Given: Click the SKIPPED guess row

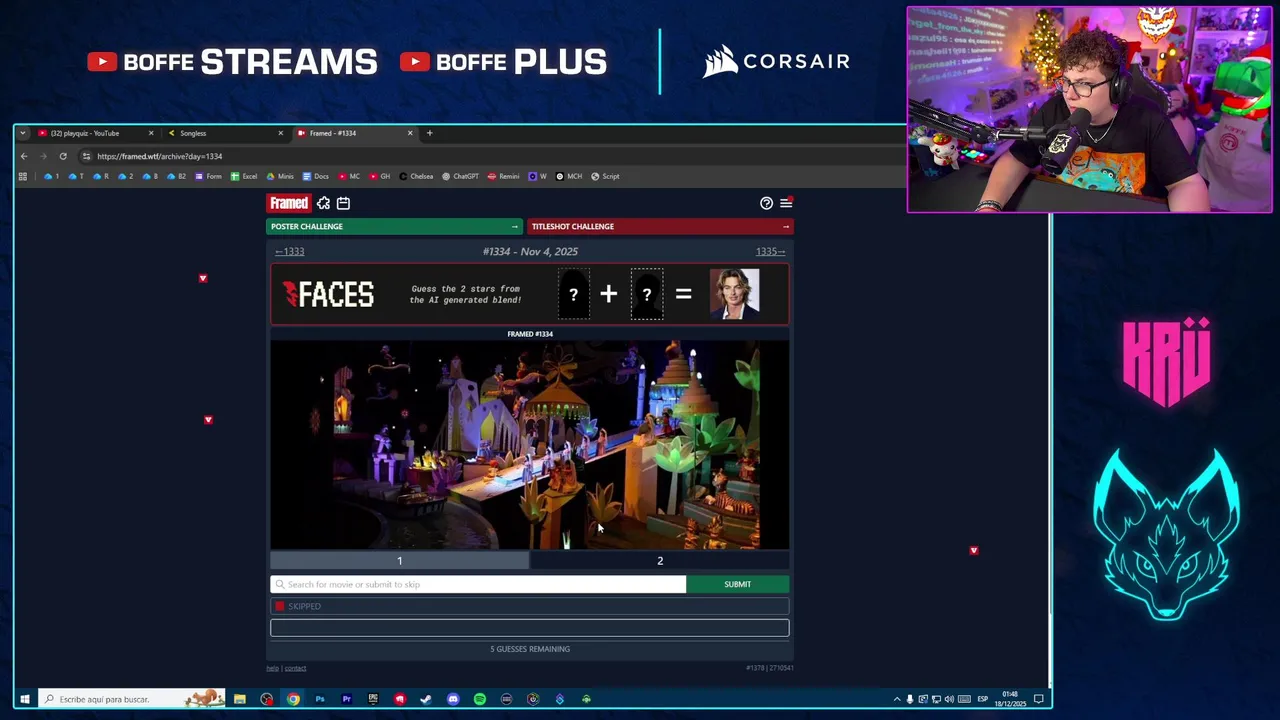Looking at the screenshot, I should [529, 606].
